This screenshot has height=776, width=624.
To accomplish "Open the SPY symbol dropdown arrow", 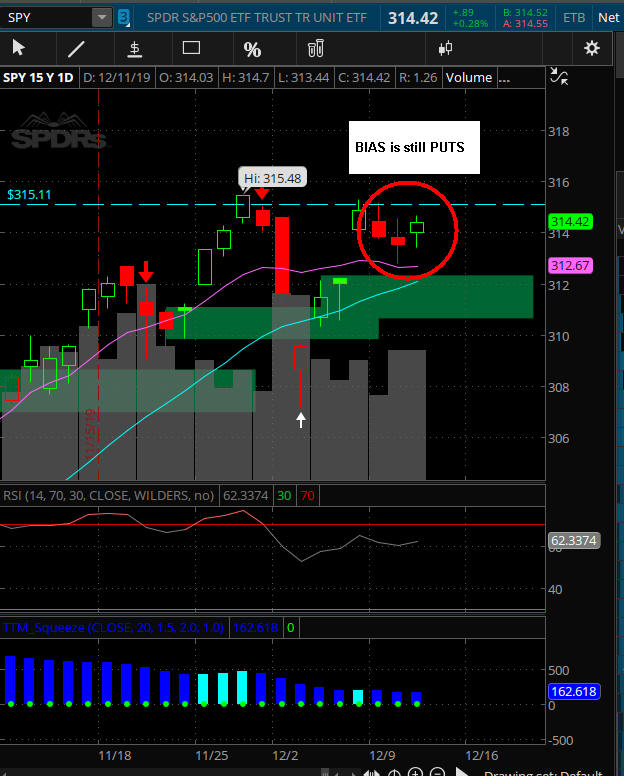I will [102, 18].
